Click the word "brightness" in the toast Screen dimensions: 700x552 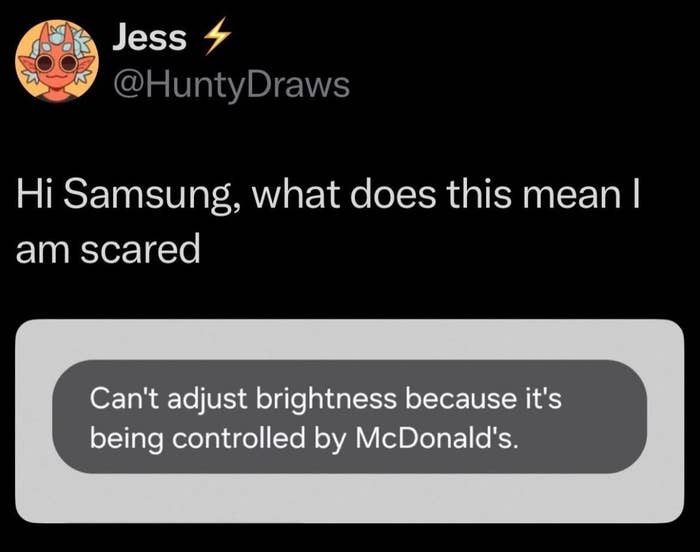326,398
